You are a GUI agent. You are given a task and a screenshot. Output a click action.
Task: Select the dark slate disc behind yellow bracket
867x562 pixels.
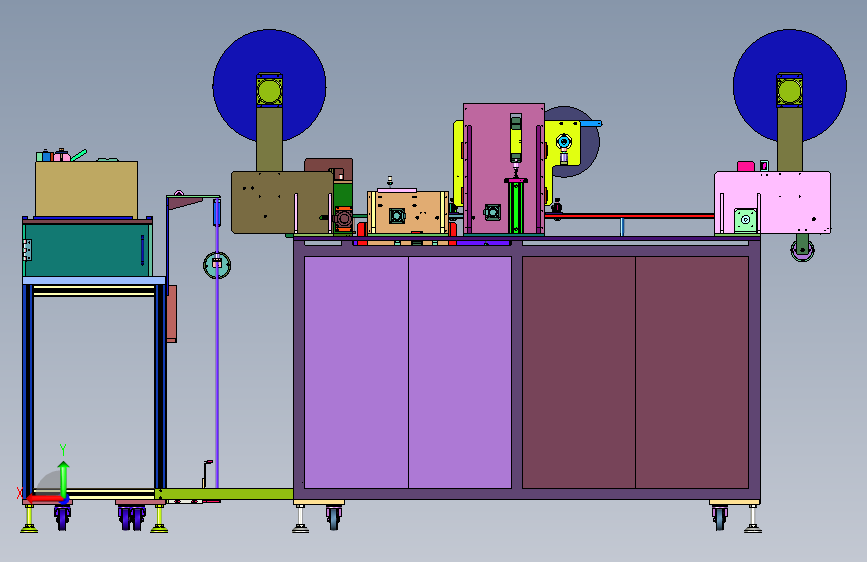(x=589, y=149)
